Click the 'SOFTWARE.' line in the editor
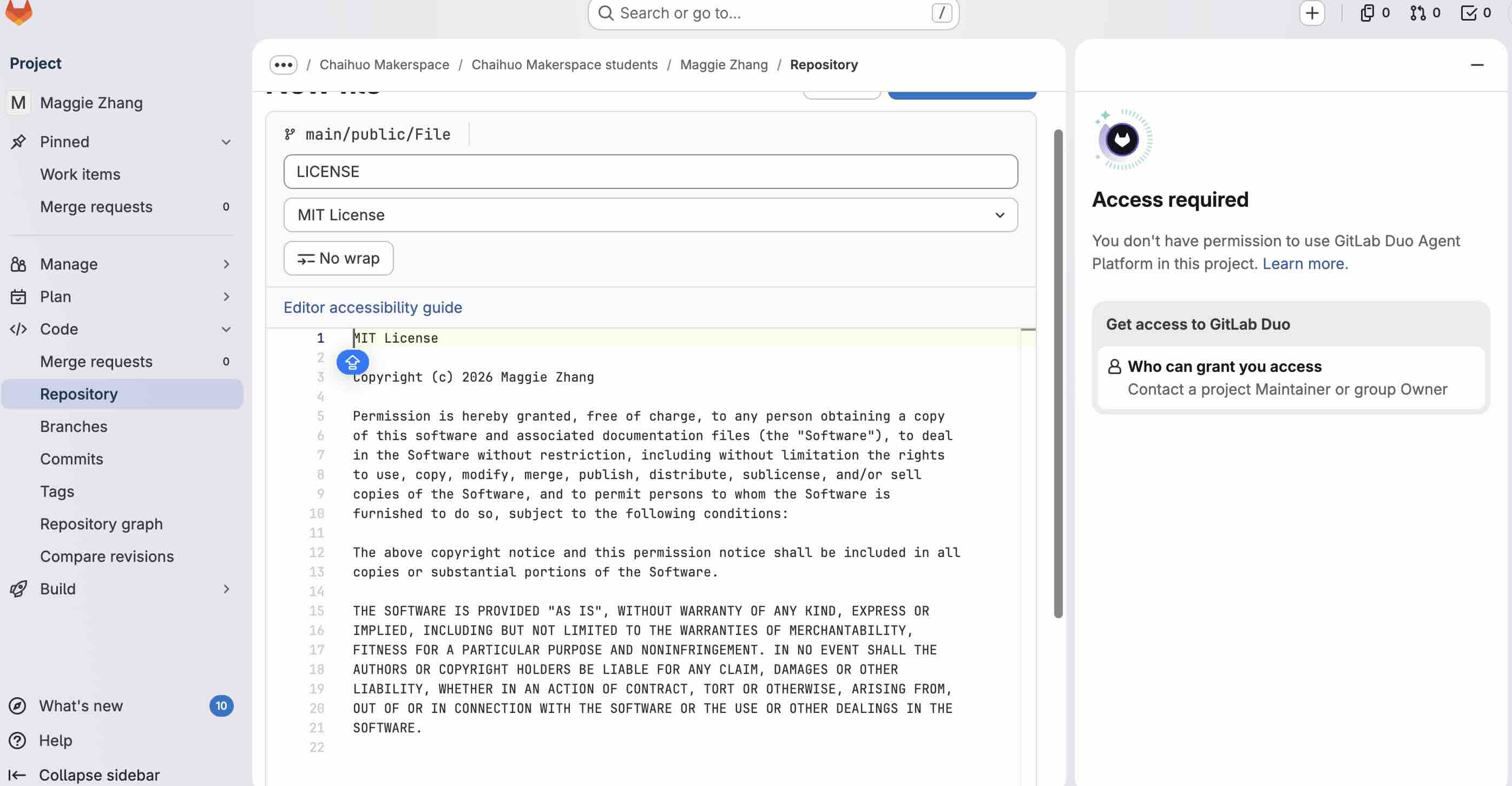 [x=387, y=728]
